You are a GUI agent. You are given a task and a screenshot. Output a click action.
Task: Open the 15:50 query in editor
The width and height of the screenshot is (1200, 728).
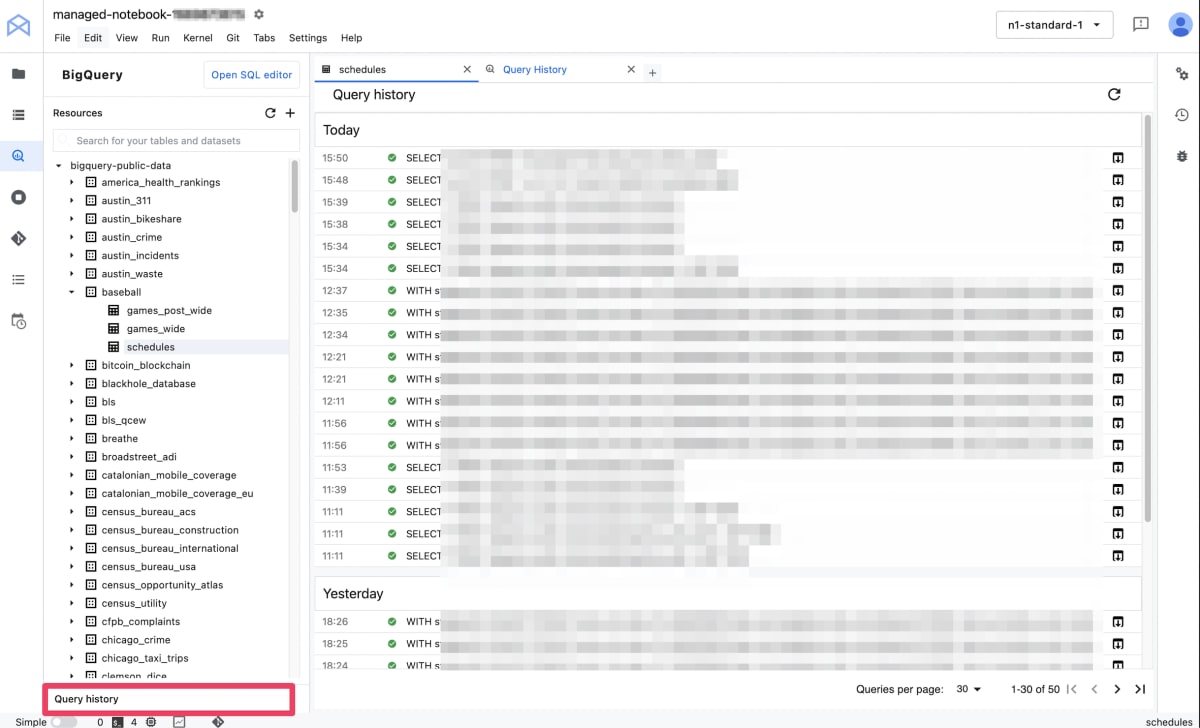(x=1118, y=158)
